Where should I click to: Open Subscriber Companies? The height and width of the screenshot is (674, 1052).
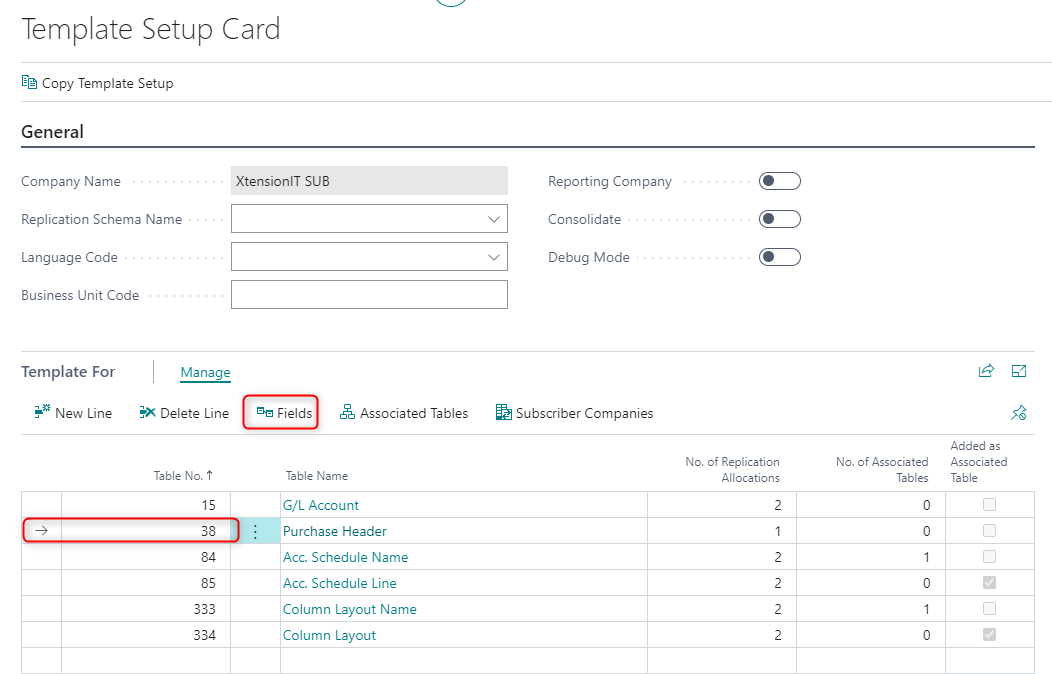tap(574, 412)
